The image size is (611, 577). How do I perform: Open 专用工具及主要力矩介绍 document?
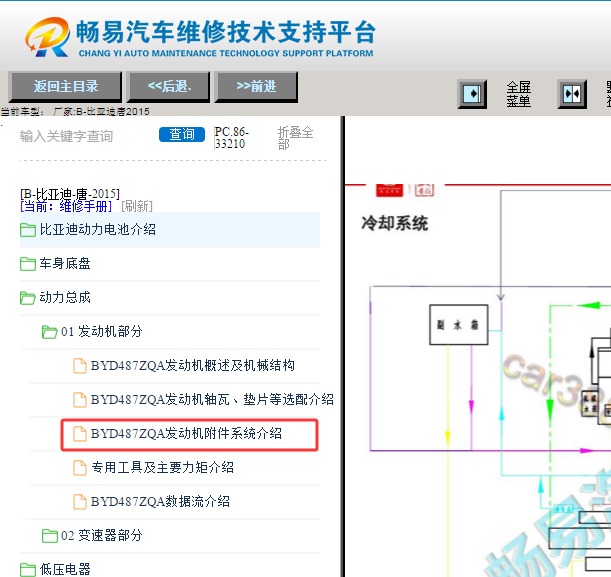pos(162,467)
